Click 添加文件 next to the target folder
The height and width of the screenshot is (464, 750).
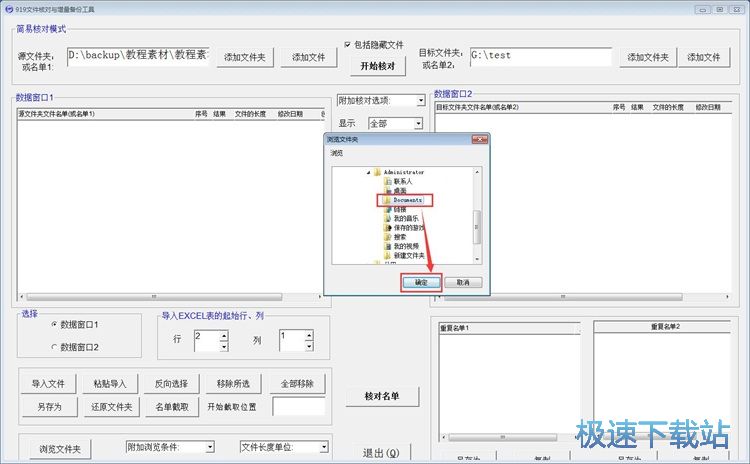(x=704, y=57)
